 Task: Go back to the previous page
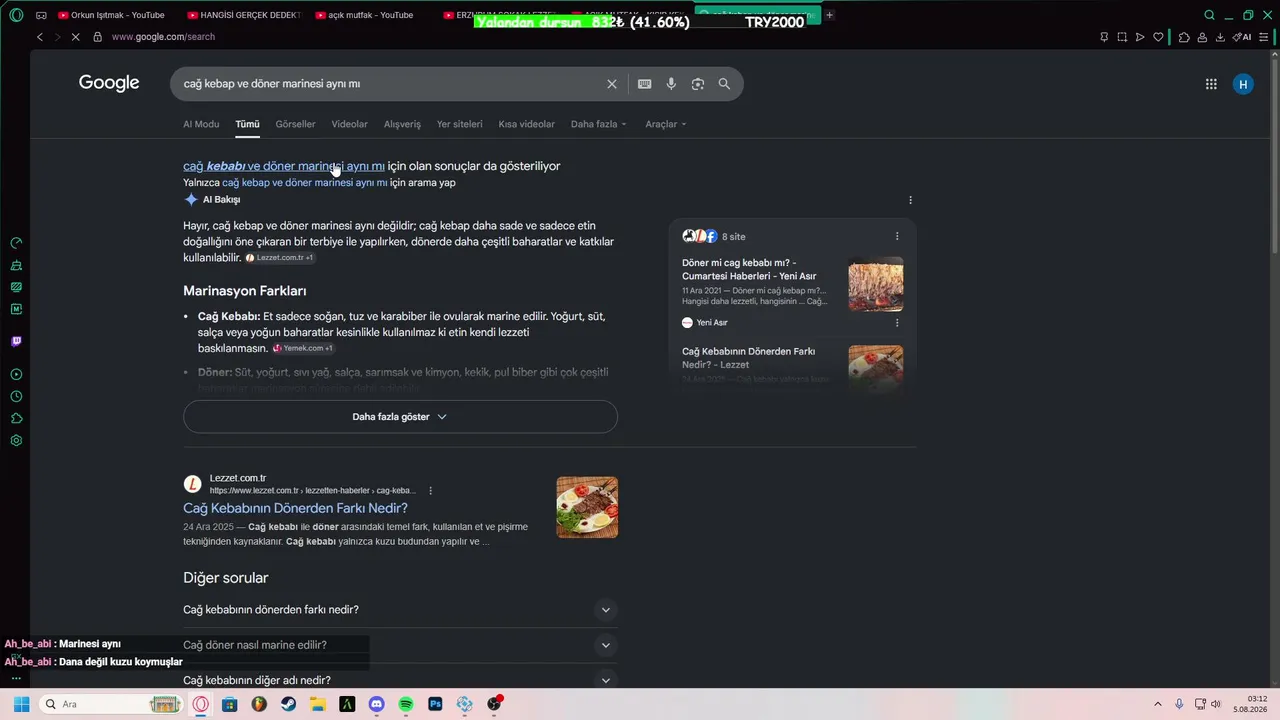point(40,37)
